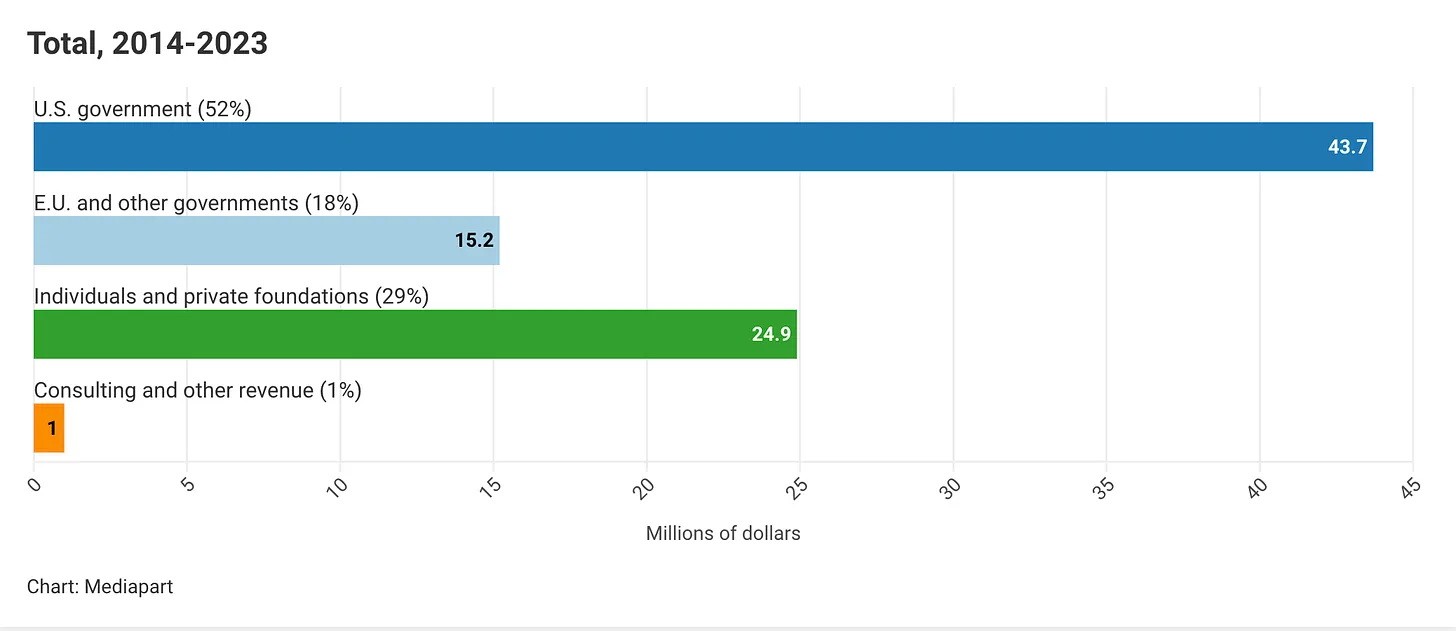Click the E.U. and other governments (18%) label
The height and width of the screenshot is (631, 1456).
[x=196, y=203]
